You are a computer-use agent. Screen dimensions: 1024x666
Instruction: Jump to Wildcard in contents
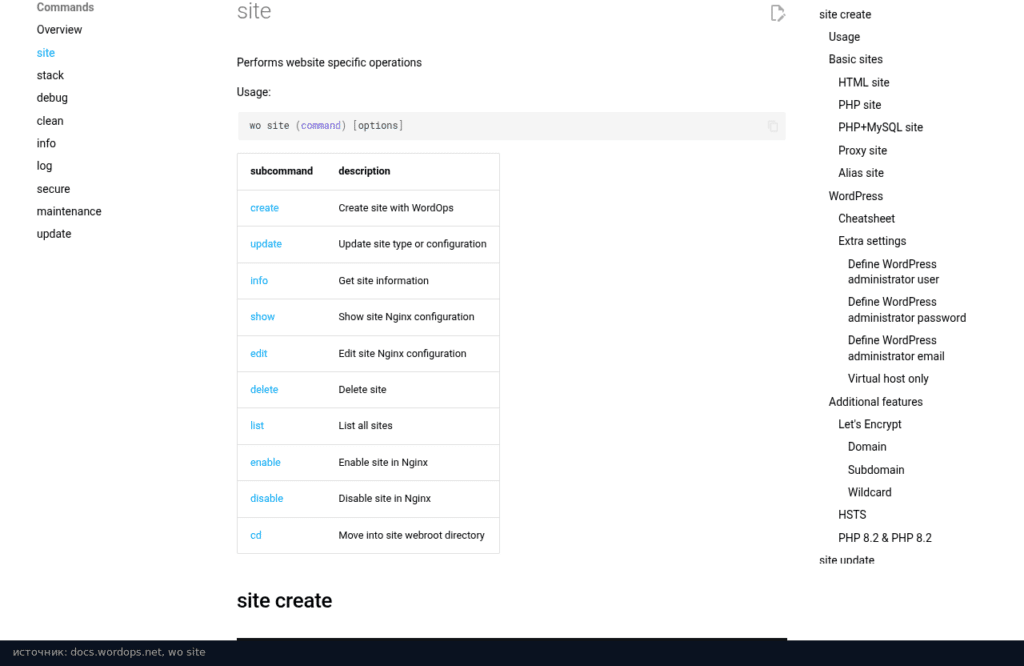(869, 492)
